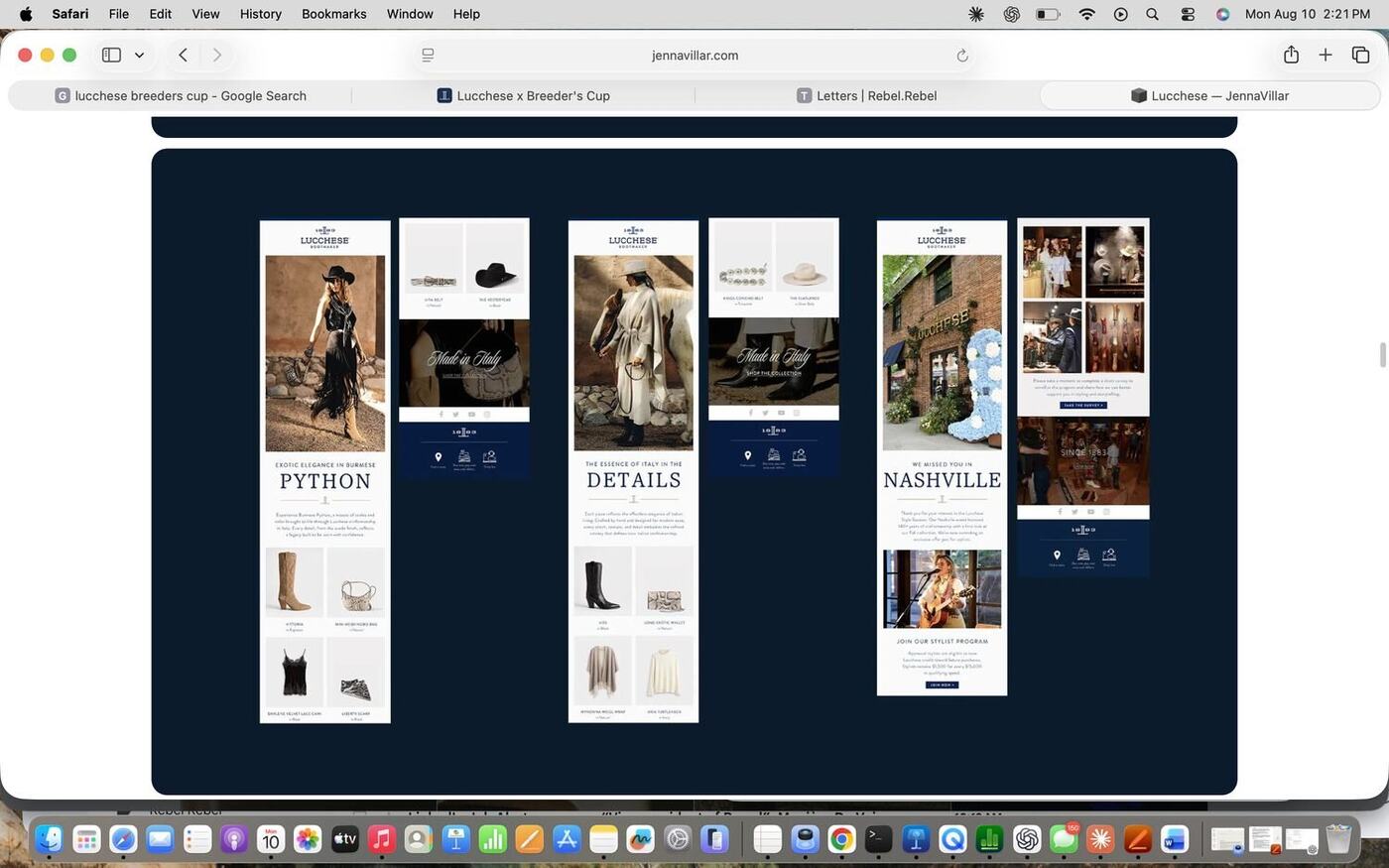This screenshot has height=868, width=1389.
Task: Open Podcasts from the Dock
Action: (234, 840)
